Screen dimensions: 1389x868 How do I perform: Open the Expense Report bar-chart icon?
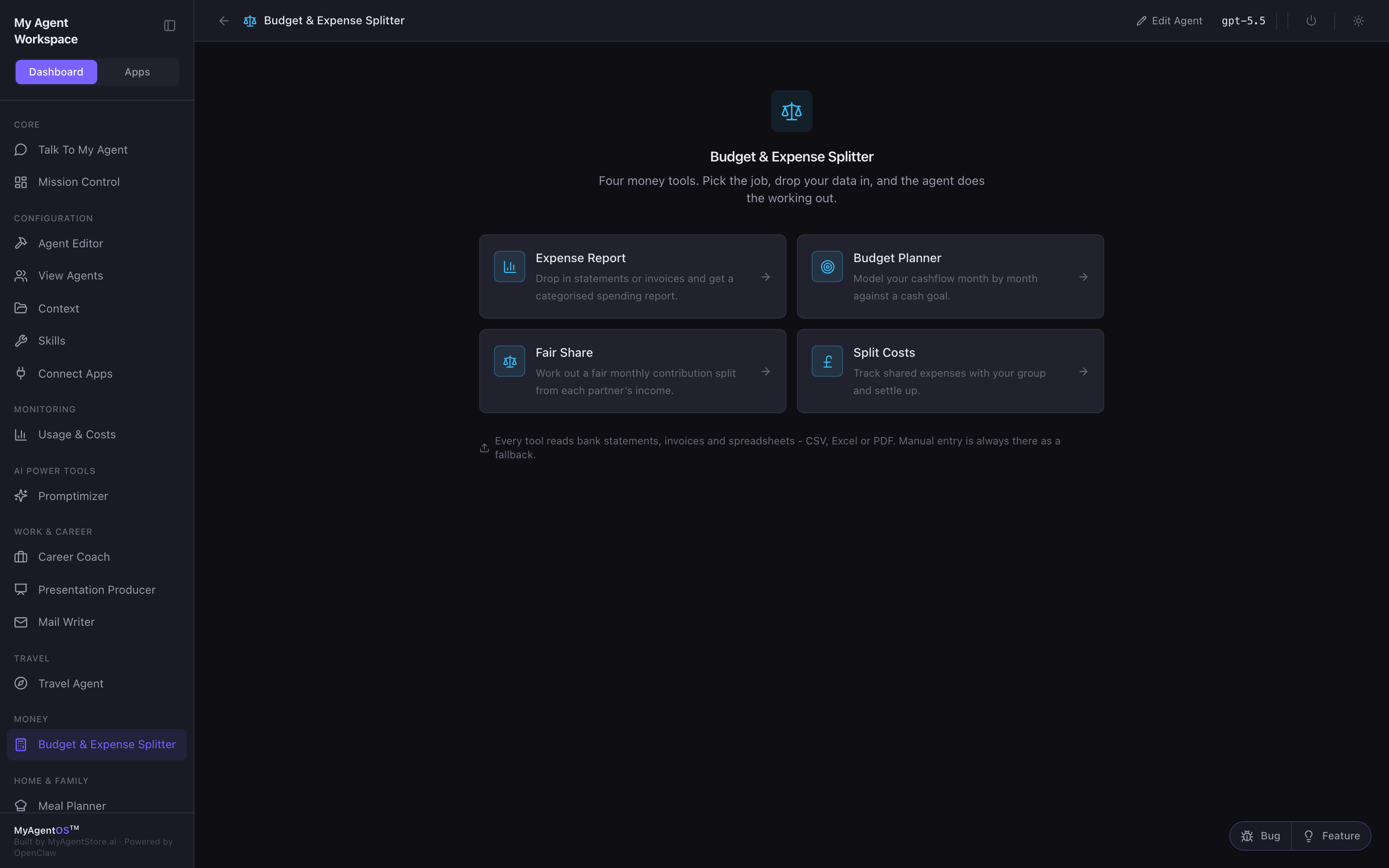coord(509,266)
